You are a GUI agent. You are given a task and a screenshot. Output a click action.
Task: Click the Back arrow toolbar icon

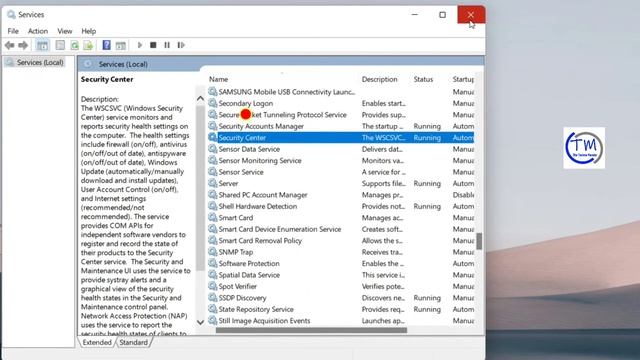coord(10,45)
